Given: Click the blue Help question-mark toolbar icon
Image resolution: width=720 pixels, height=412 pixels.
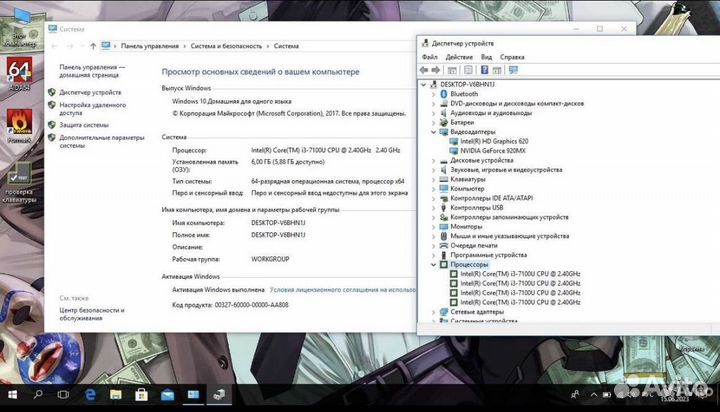Looking at the screenshot, I should (484, 70).
